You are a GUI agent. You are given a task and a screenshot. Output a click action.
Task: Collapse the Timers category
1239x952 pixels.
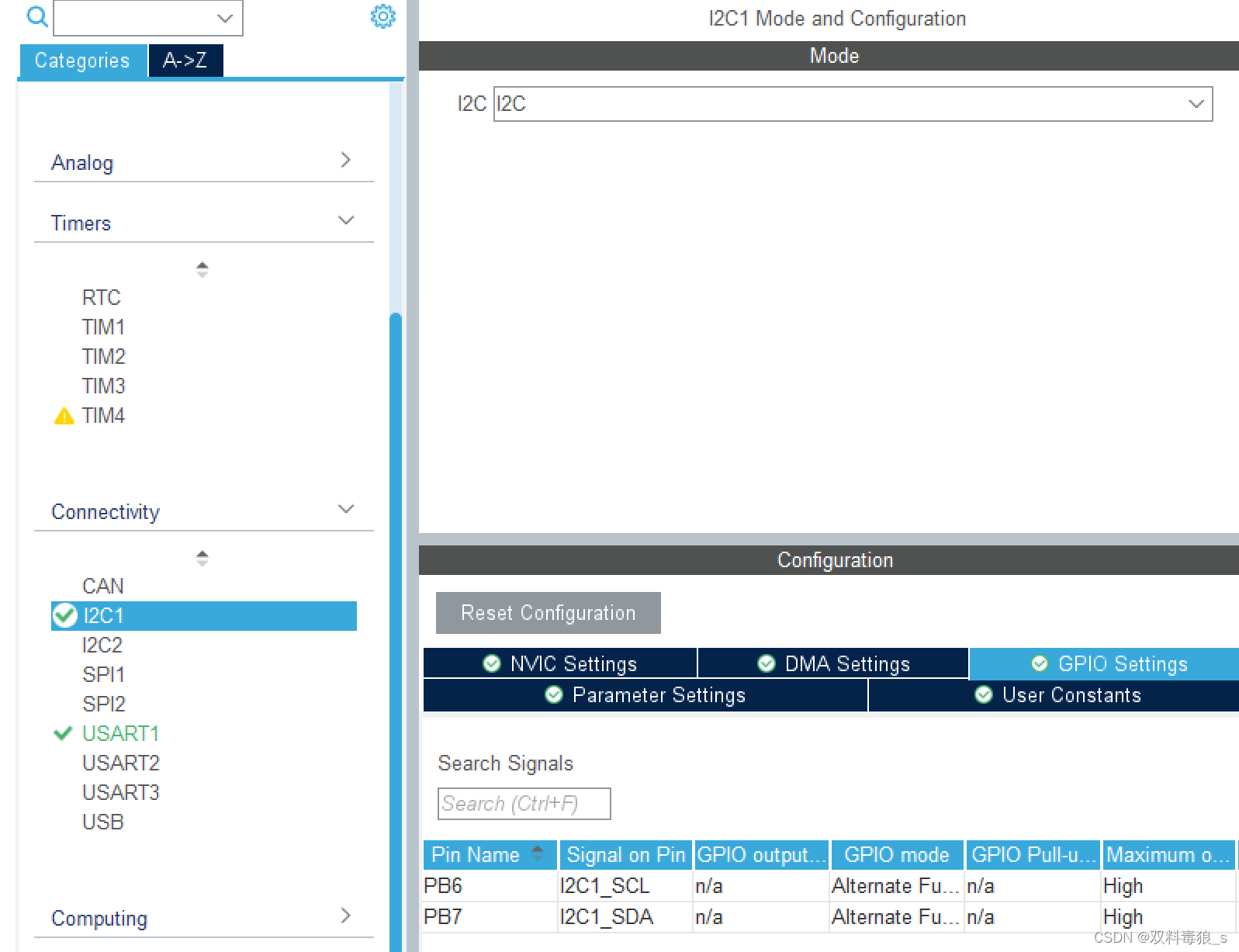[x=346, y=220]
